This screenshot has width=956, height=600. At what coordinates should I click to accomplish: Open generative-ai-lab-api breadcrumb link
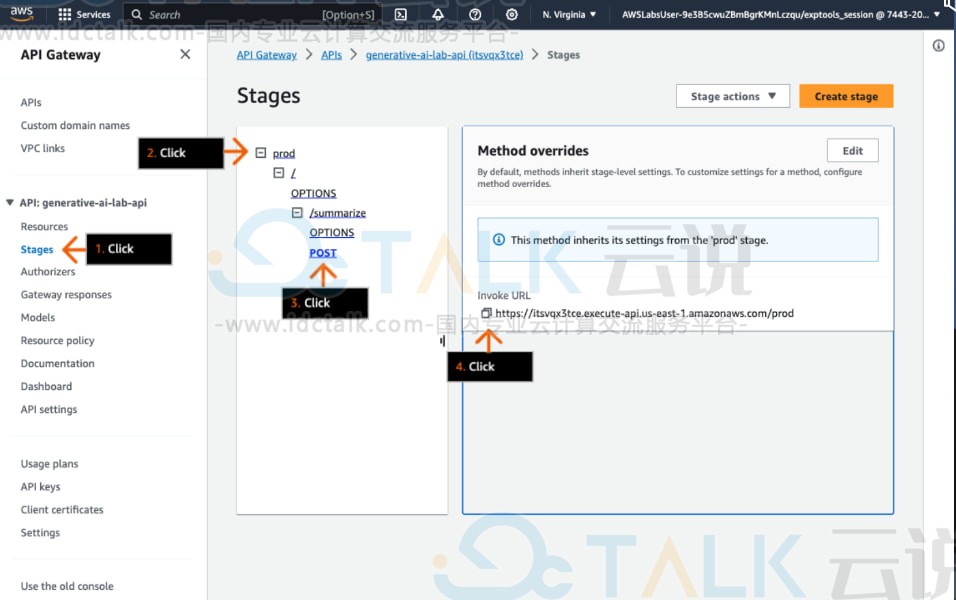click(444, 55)
